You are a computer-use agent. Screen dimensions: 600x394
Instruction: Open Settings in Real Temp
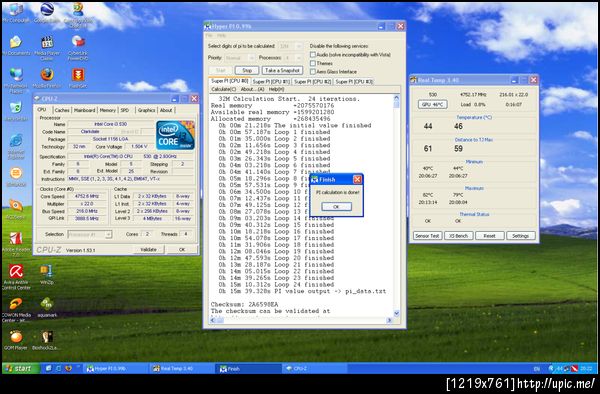pos(520,236)
